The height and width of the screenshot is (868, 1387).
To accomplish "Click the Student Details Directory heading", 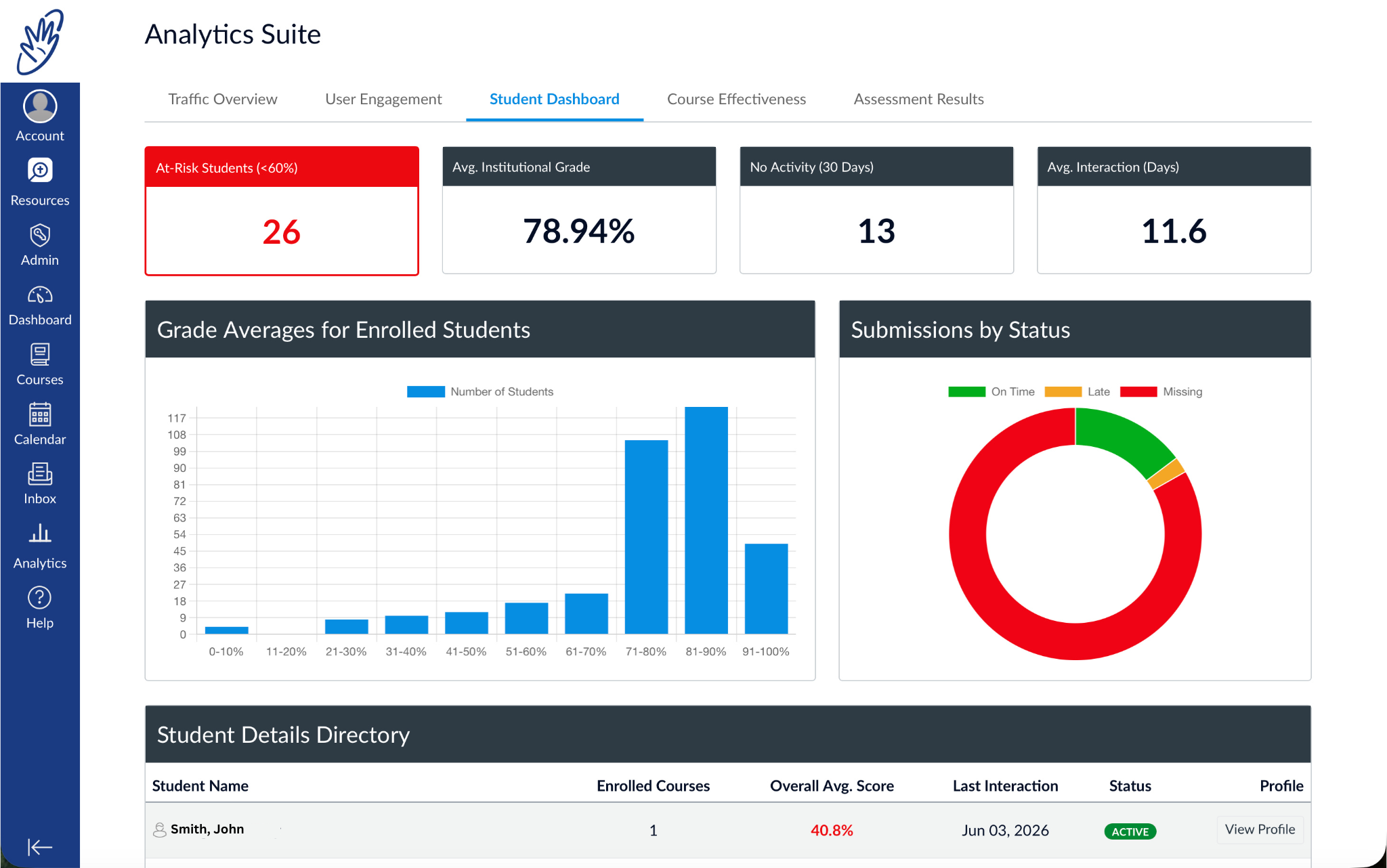I will pyautogui.click(x=283, y=735).
